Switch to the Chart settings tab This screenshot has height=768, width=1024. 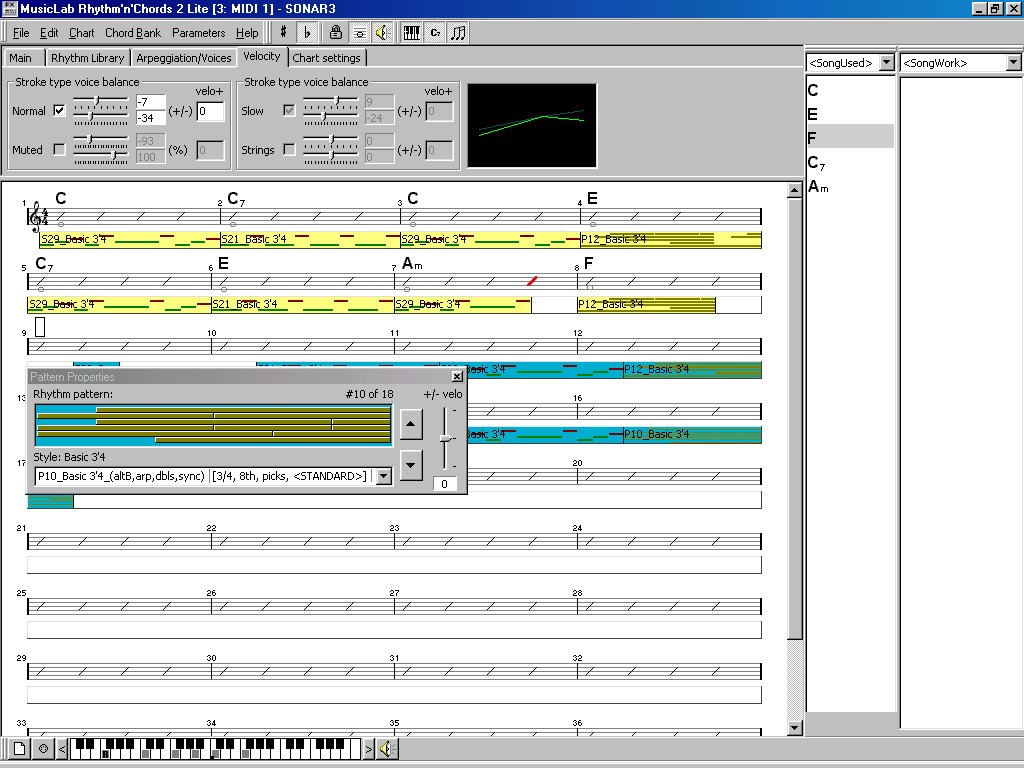coord(327,57)
